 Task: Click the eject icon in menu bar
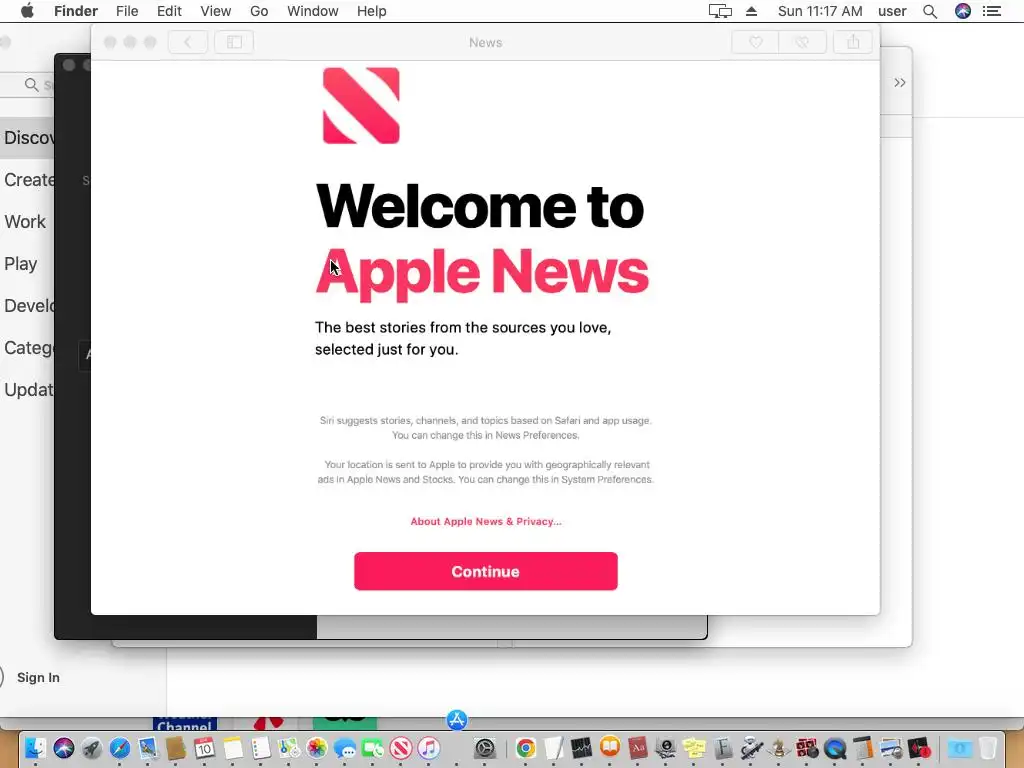(x=752, y=11)
